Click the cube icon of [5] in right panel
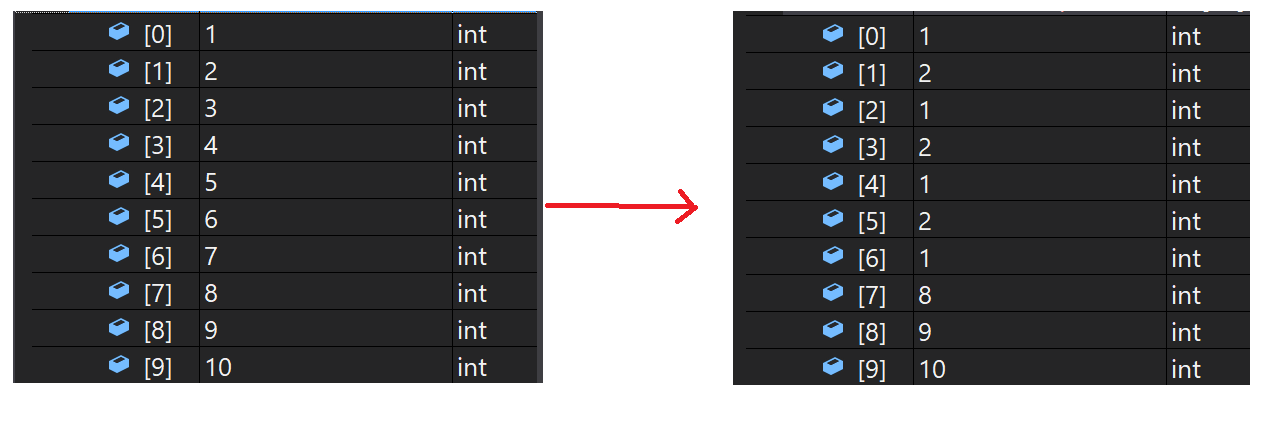This screenshot has width=1273, height=421. tap(833, 219)
